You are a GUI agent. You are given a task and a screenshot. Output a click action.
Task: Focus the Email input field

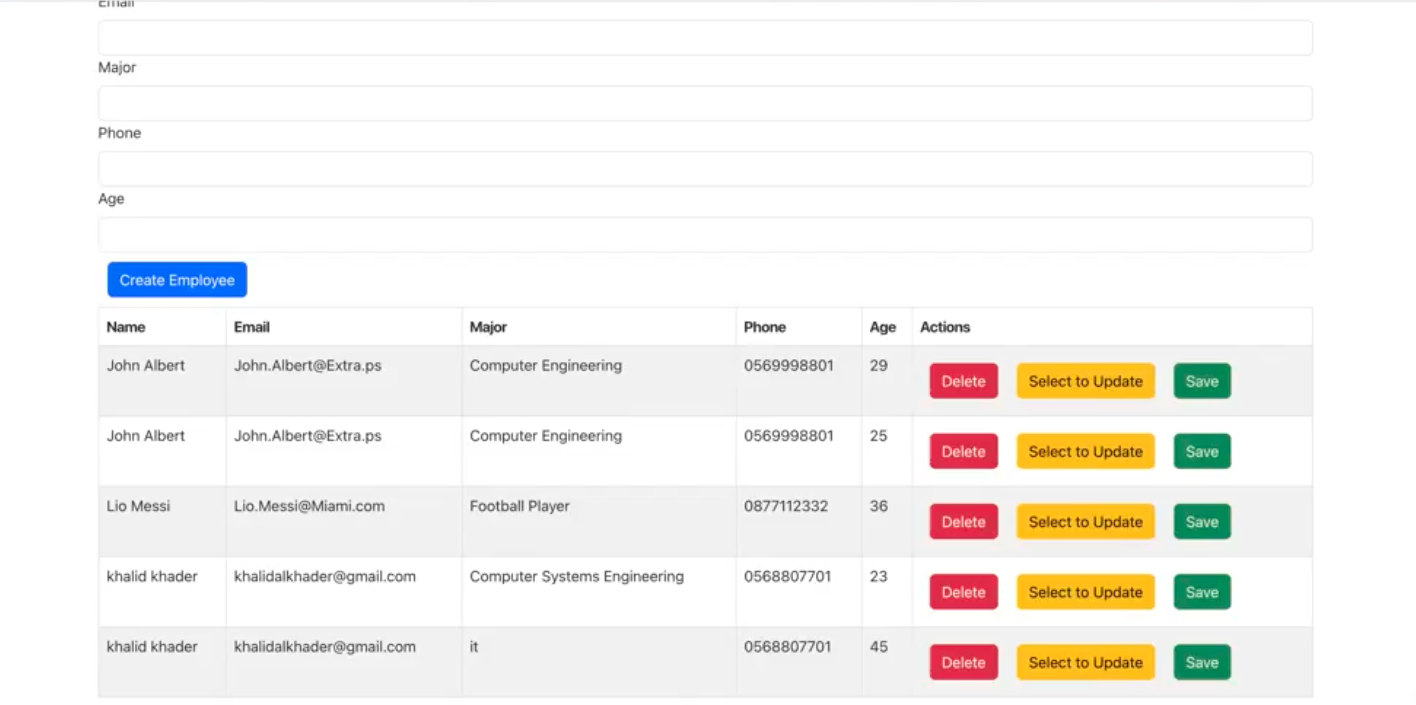[x=705, y=38]
